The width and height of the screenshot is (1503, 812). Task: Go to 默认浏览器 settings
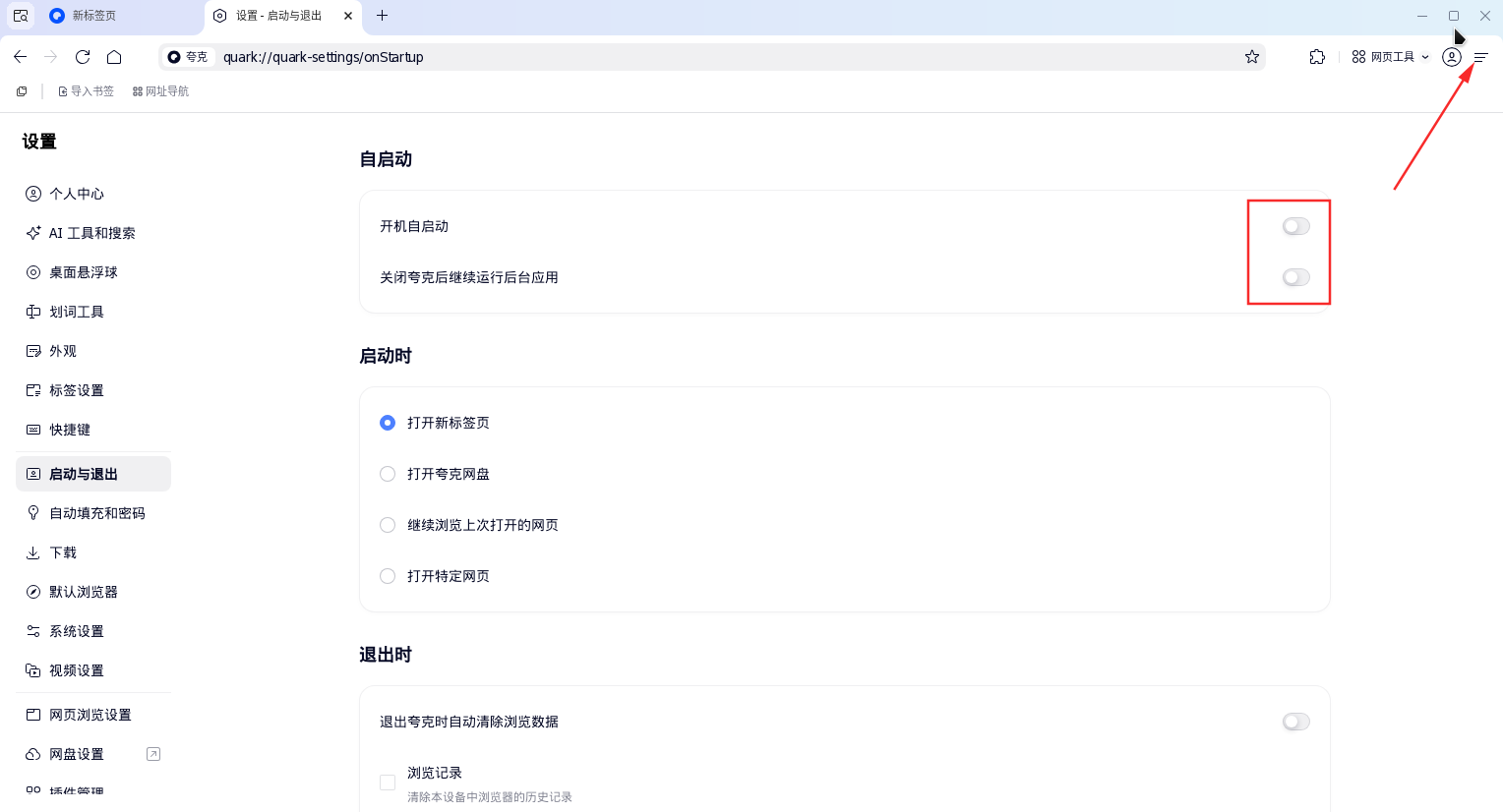[93, 592]
